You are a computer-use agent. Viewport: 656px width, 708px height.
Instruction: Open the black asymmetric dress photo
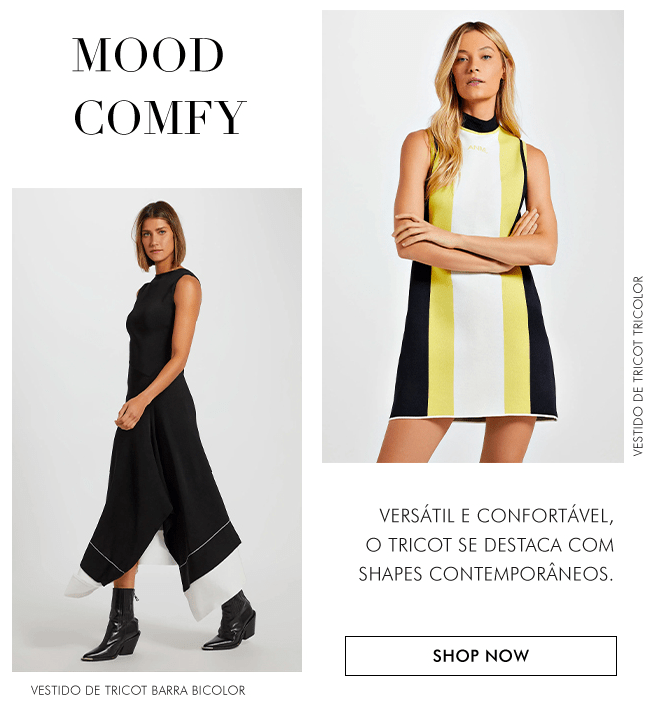157,429
